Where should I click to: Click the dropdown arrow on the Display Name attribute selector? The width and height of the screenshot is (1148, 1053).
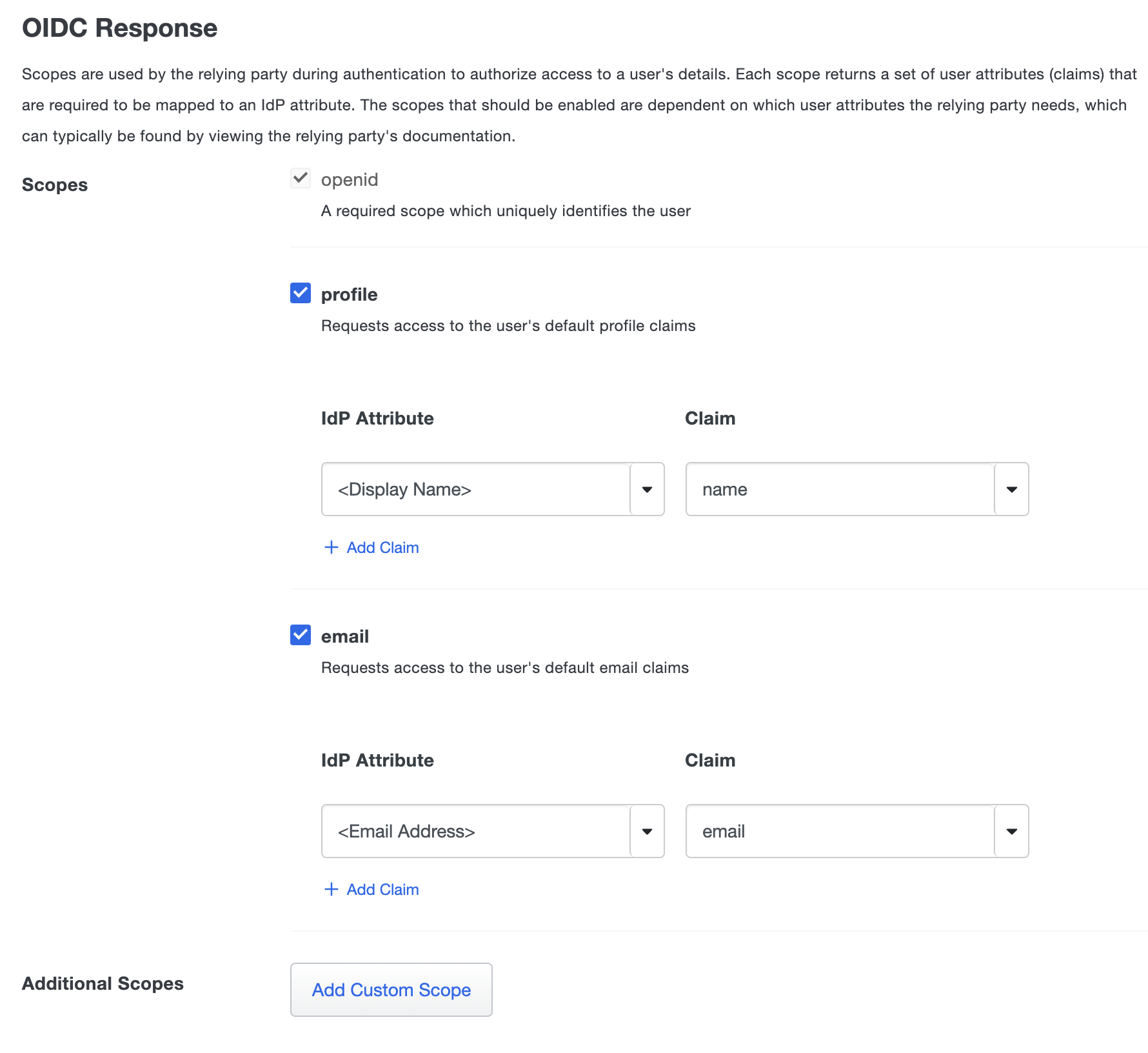[647, 489]
